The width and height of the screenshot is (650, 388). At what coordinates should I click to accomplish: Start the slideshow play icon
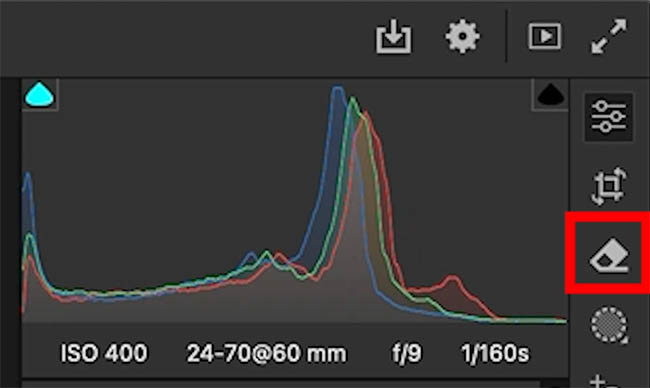pyautogui.click(x=545, y=36)
